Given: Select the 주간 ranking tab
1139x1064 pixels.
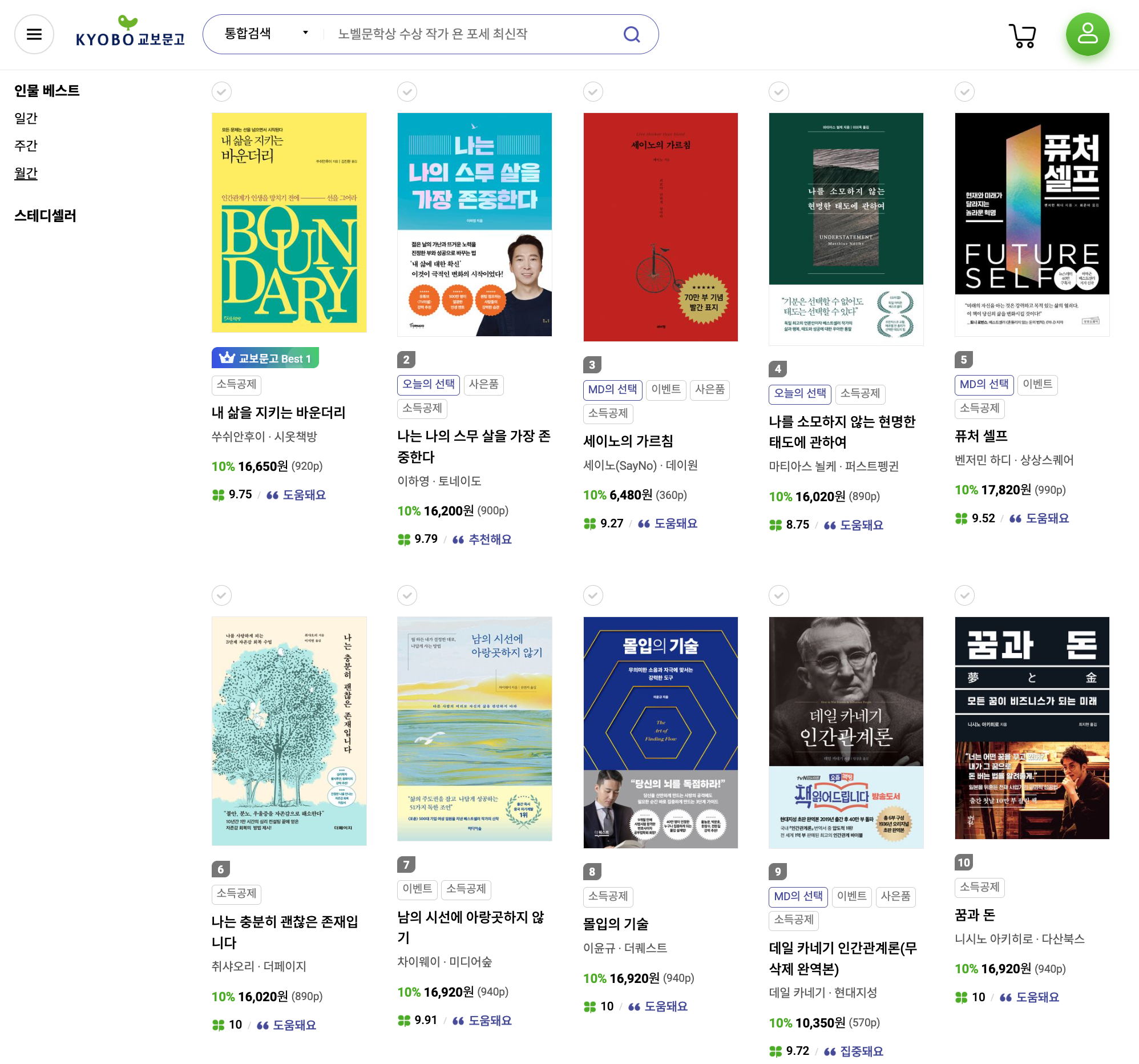Looking at the screenshot, I should tap(26, 146).
